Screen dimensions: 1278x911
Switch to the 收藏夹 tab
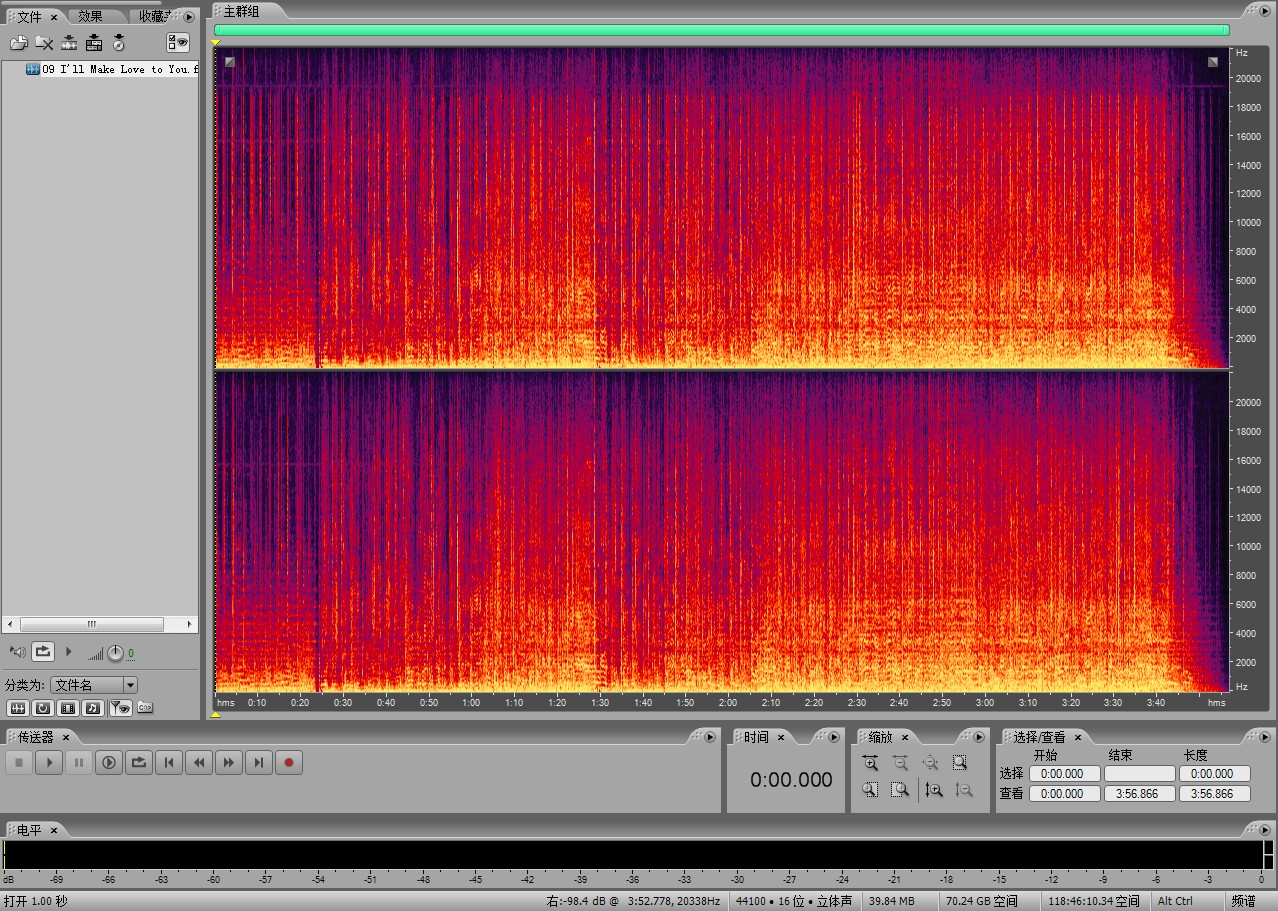click(152, 16)
